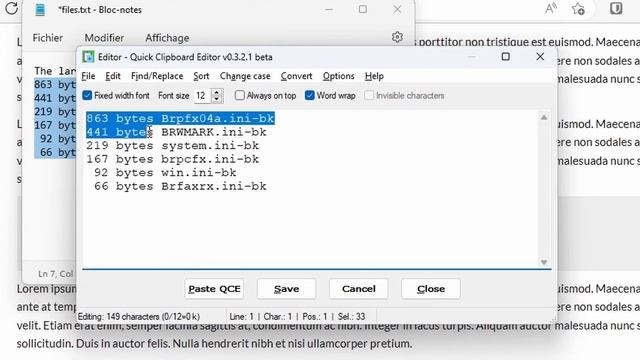Click the Bloc-notes app icon in title bar
The height and width of the screenshot is (360, 640).
[x=40, y=9]
